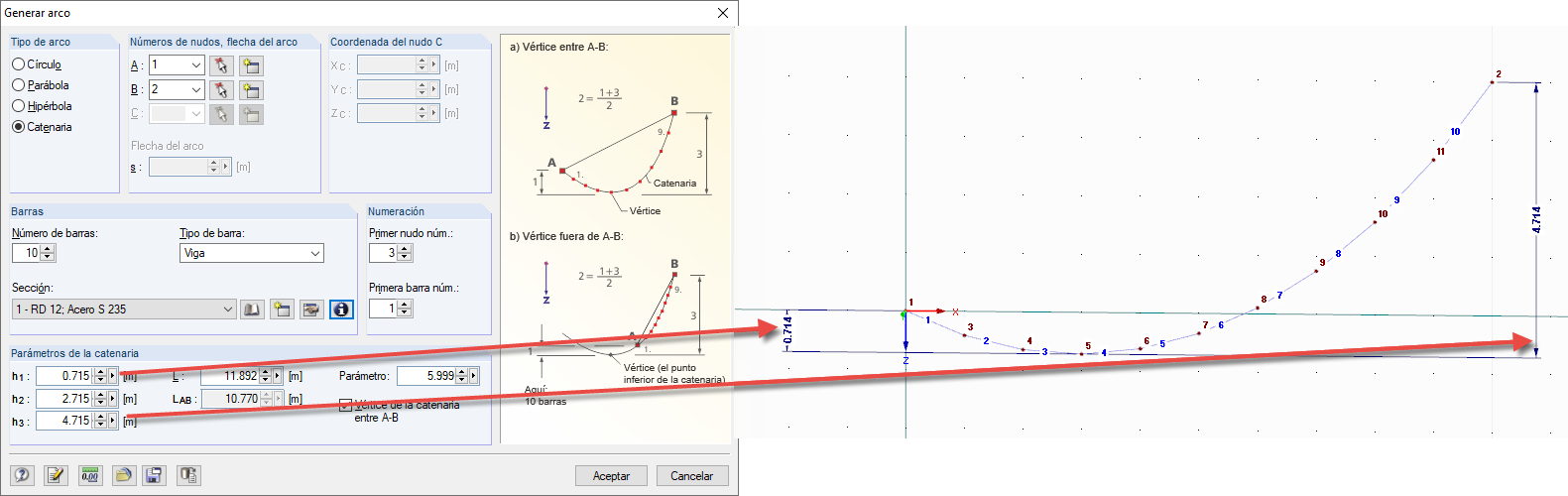Adjust the Número de barras spinner
This screenshot has height=496, width=1568.
coord(48,253)
